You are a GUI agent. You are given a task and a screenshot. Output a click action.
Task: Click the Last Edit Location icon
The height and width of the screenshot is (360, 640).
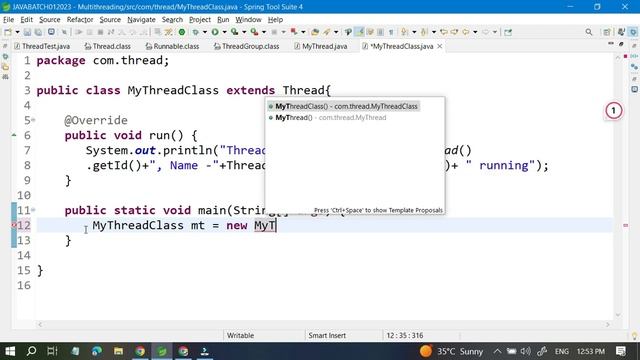444,32
